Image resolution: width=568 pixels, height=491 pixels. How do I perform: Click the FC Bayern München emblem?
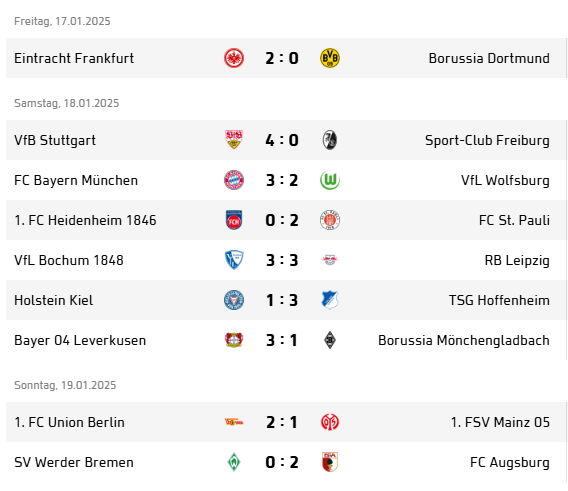pyautogui.click(x=234, y=180)
